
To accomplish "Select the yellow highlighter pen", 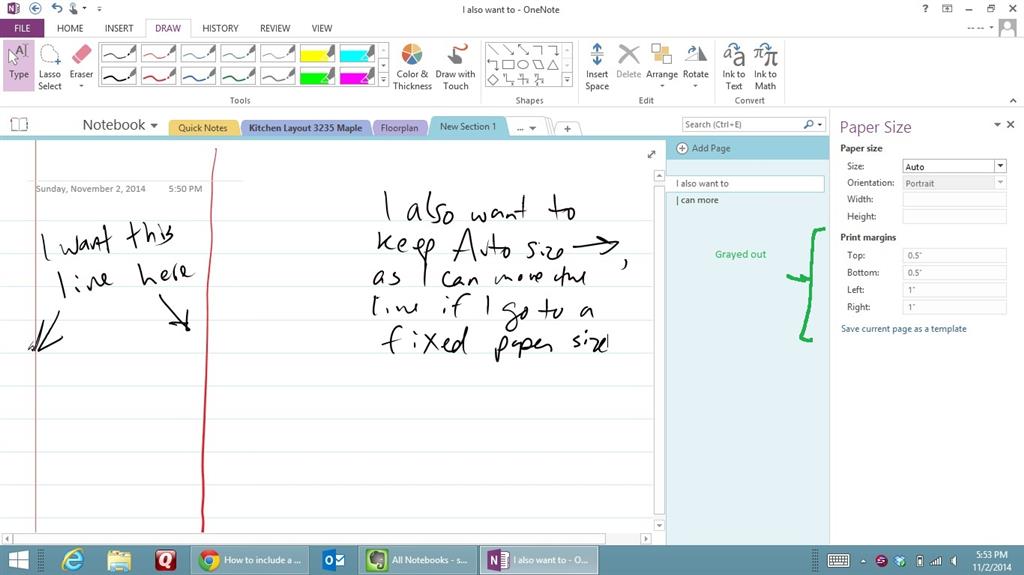I will point(317,53).
